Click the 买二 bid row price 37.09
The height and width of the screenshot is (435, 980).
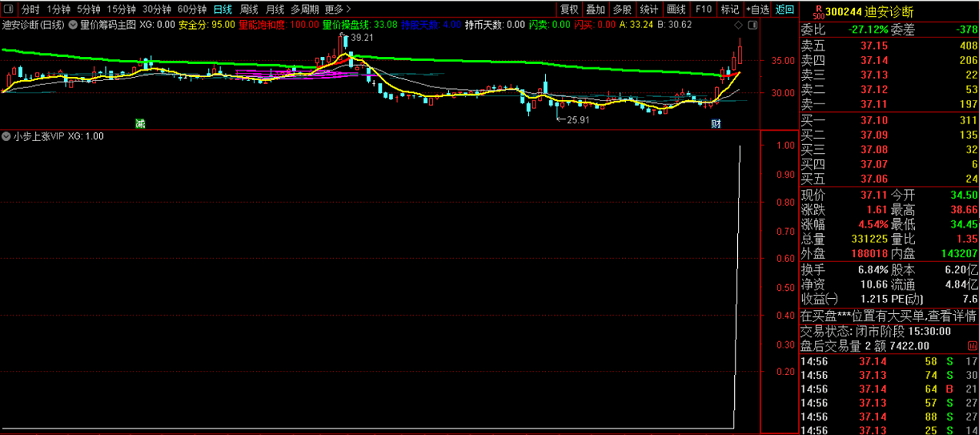click(x=874, y=134)
